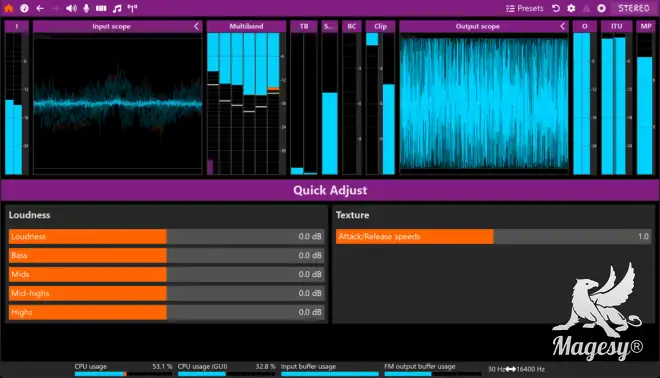Go forward with the right arrow
Screen dimensions: 660x378
pos(55,8)
